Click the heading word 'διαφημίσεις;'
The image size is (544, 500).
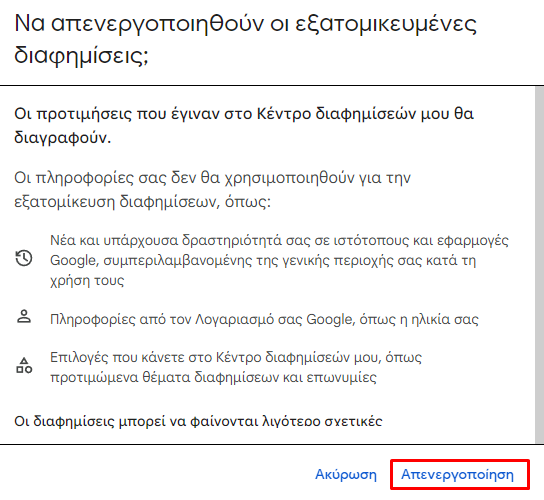coord(82,56)
